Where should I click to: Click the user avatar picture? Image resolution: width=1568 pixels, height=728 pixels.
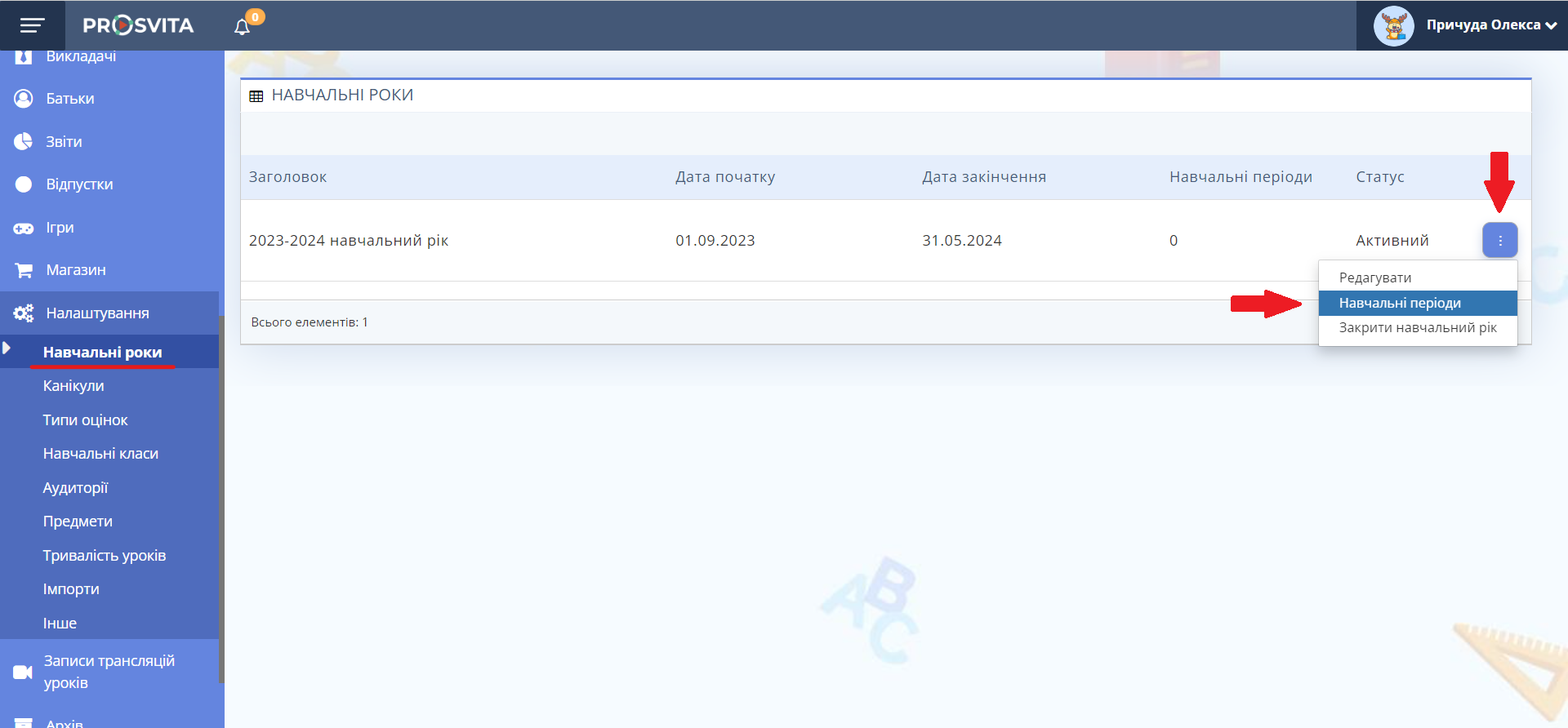pyautogui.click(x=1393, y=26)
